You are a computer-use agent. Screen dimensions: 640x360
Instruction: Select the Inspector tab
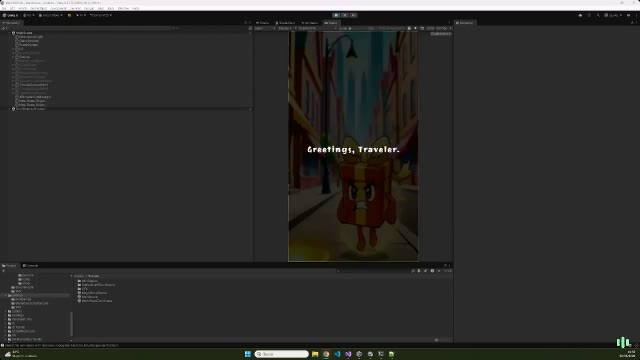(x=465, y=23)
